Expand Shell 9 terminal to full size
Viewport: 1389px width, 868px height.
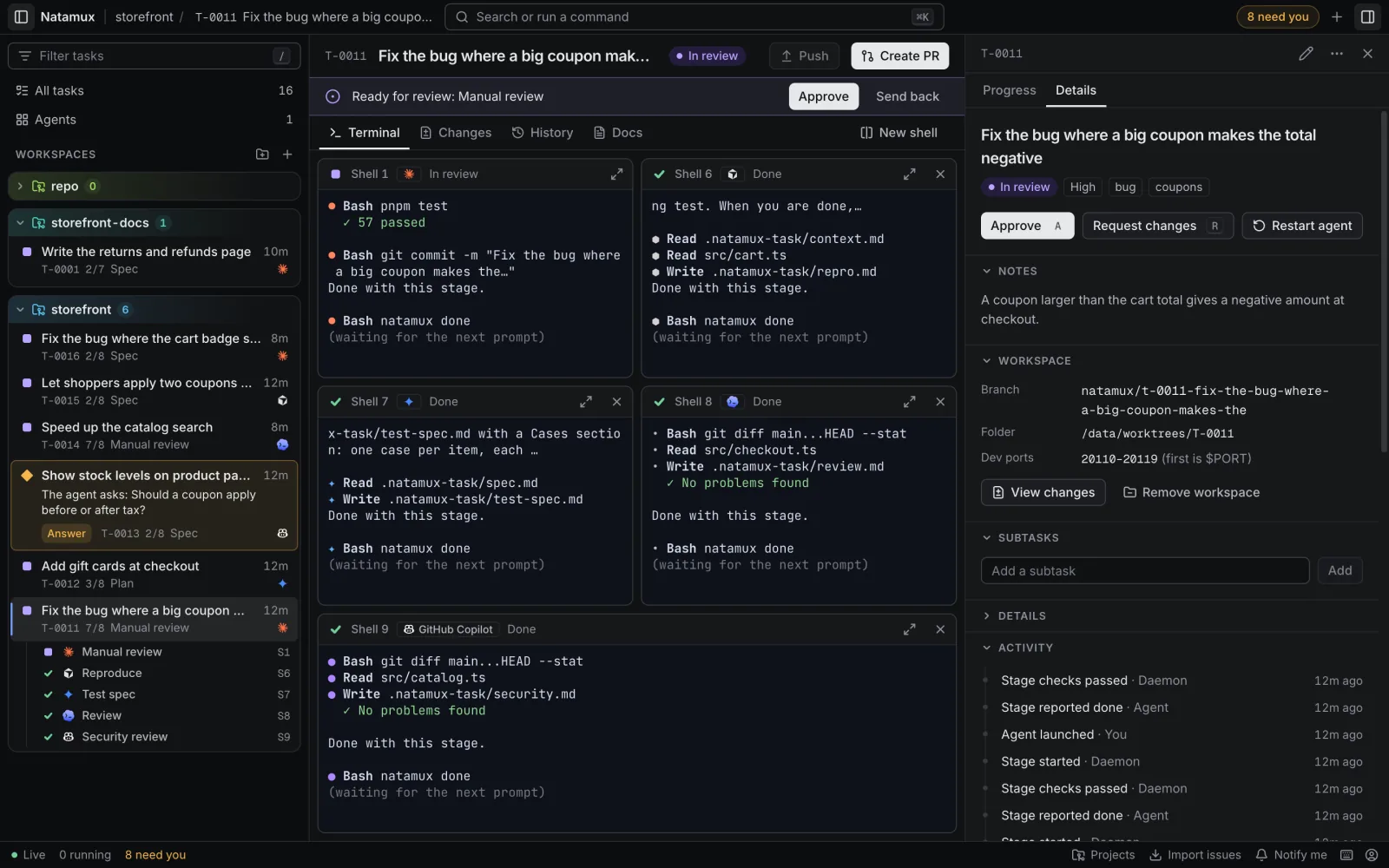coord(909,629)
